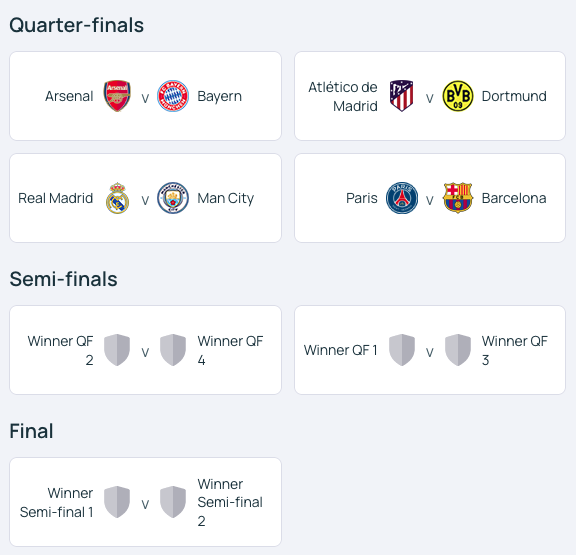Viewport: 576px width, 555px height.
Task: Open the Barcelona team name link
Action: click(x=514, y=198)
